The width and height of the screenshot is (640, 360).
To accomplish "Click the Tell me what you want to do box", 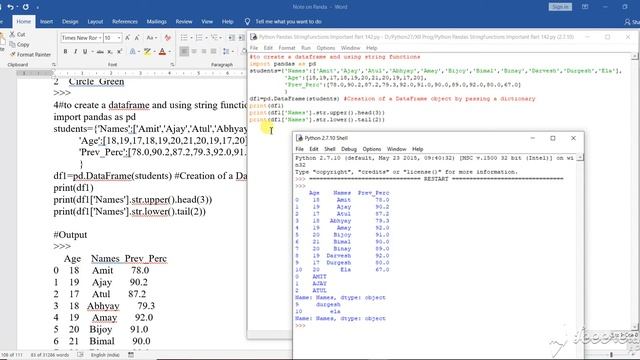I will pos(288,22).
